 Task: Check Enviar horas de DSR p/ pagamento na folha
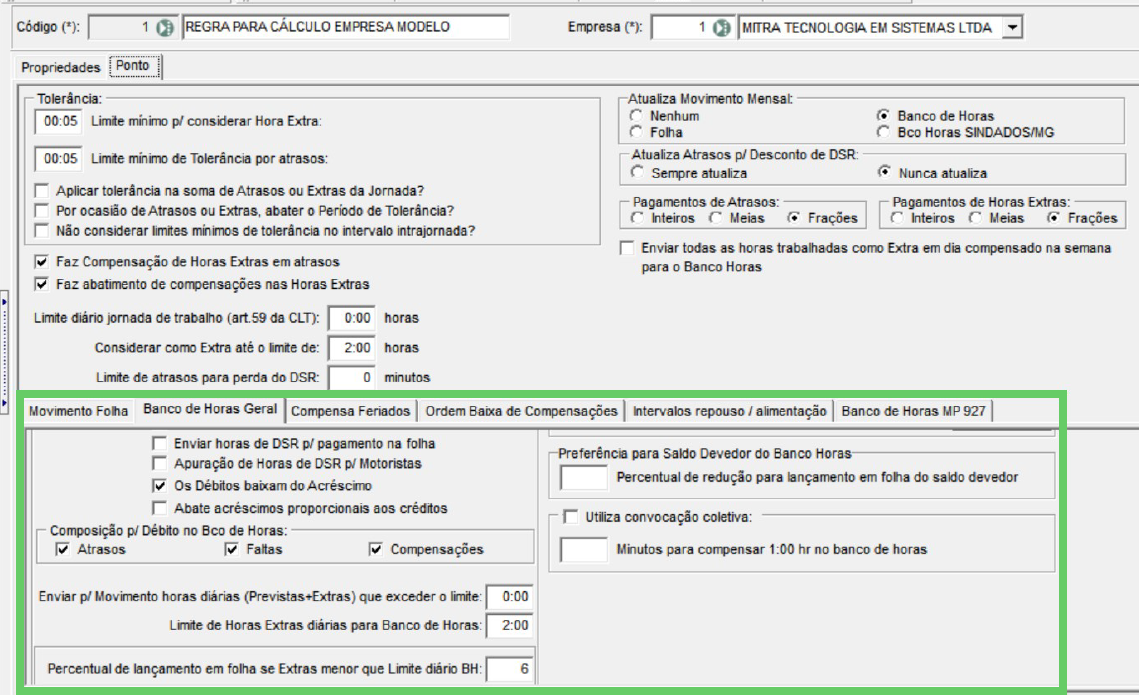point(159,443)
